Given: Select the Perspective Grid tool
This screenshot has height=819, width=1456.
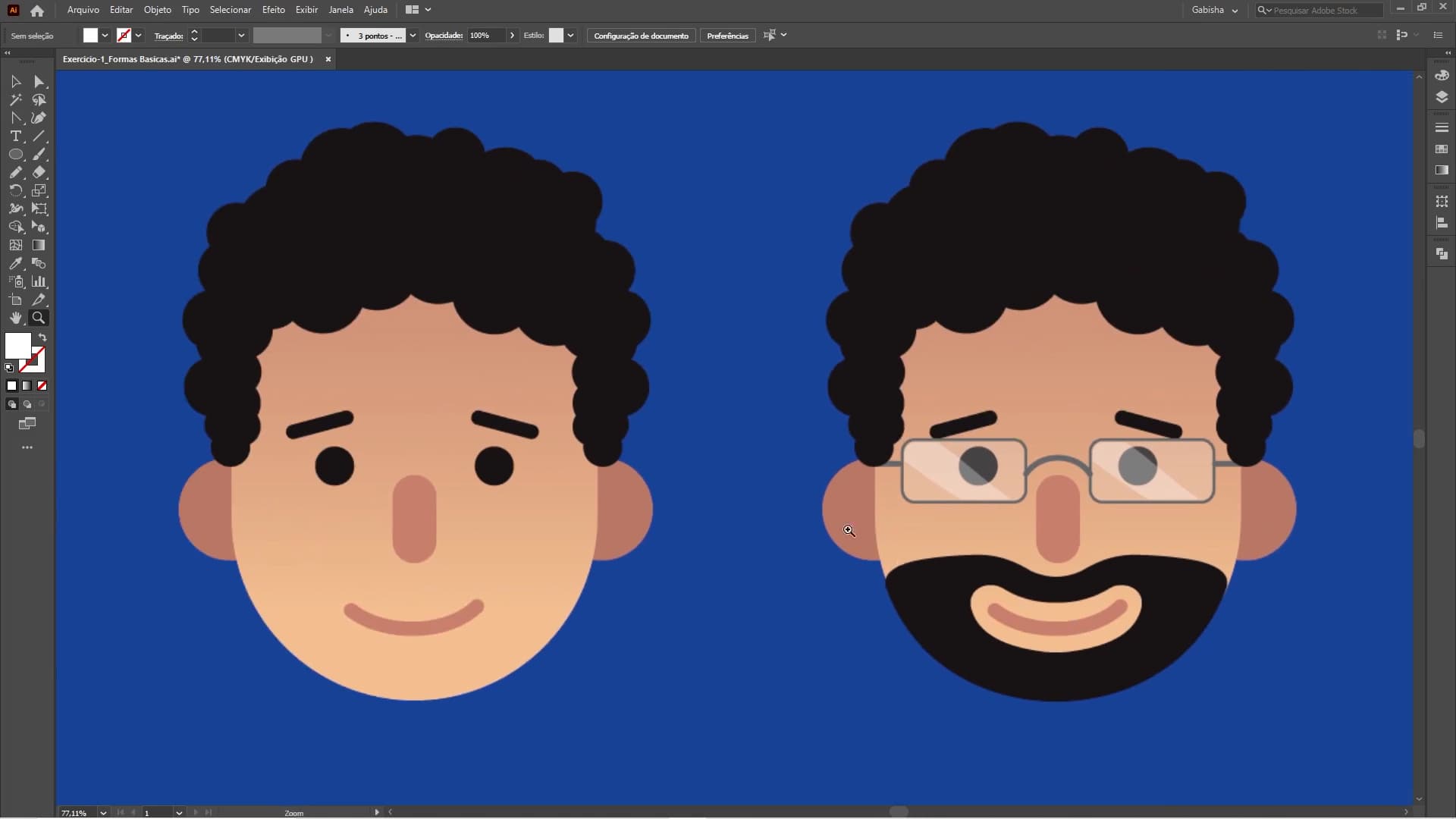Looking at the screenshot, I should point(39,227).
